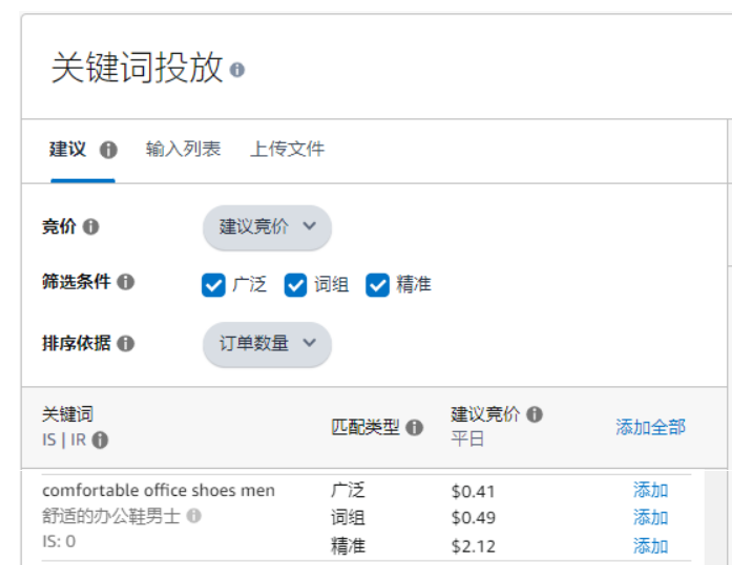Add the 词组 match keyword at $0.49
Image resolution: width=751 pixels, height=576 pixels.
click(650, 518)
